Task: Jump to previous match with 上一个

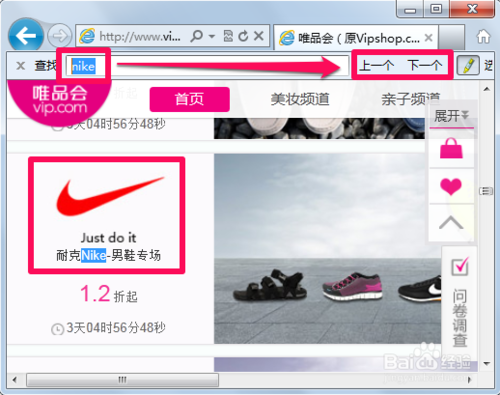Action: (376, 65)
